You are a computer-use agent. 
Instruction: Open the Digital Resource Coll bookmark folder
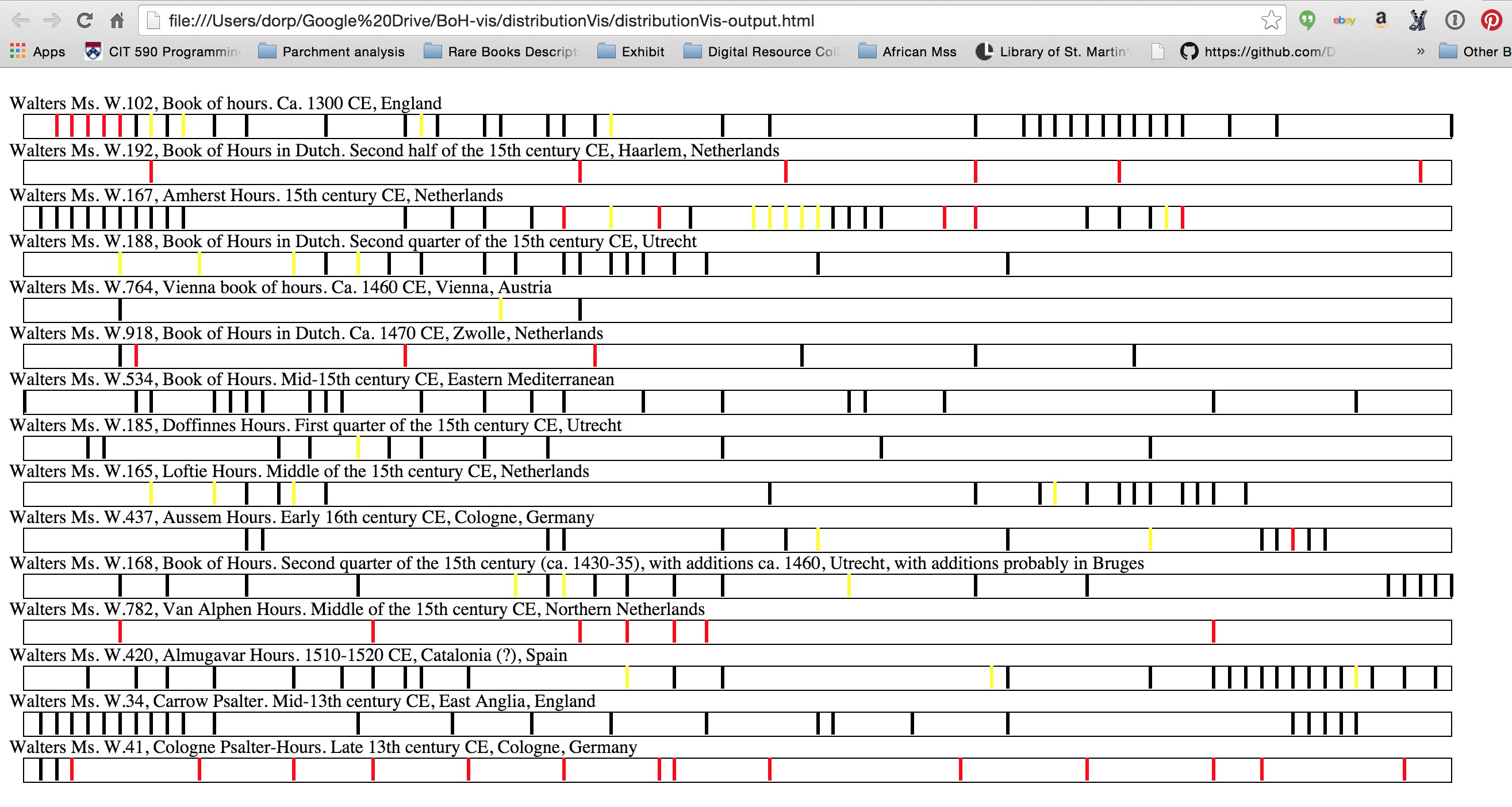(x=761, y=52)
